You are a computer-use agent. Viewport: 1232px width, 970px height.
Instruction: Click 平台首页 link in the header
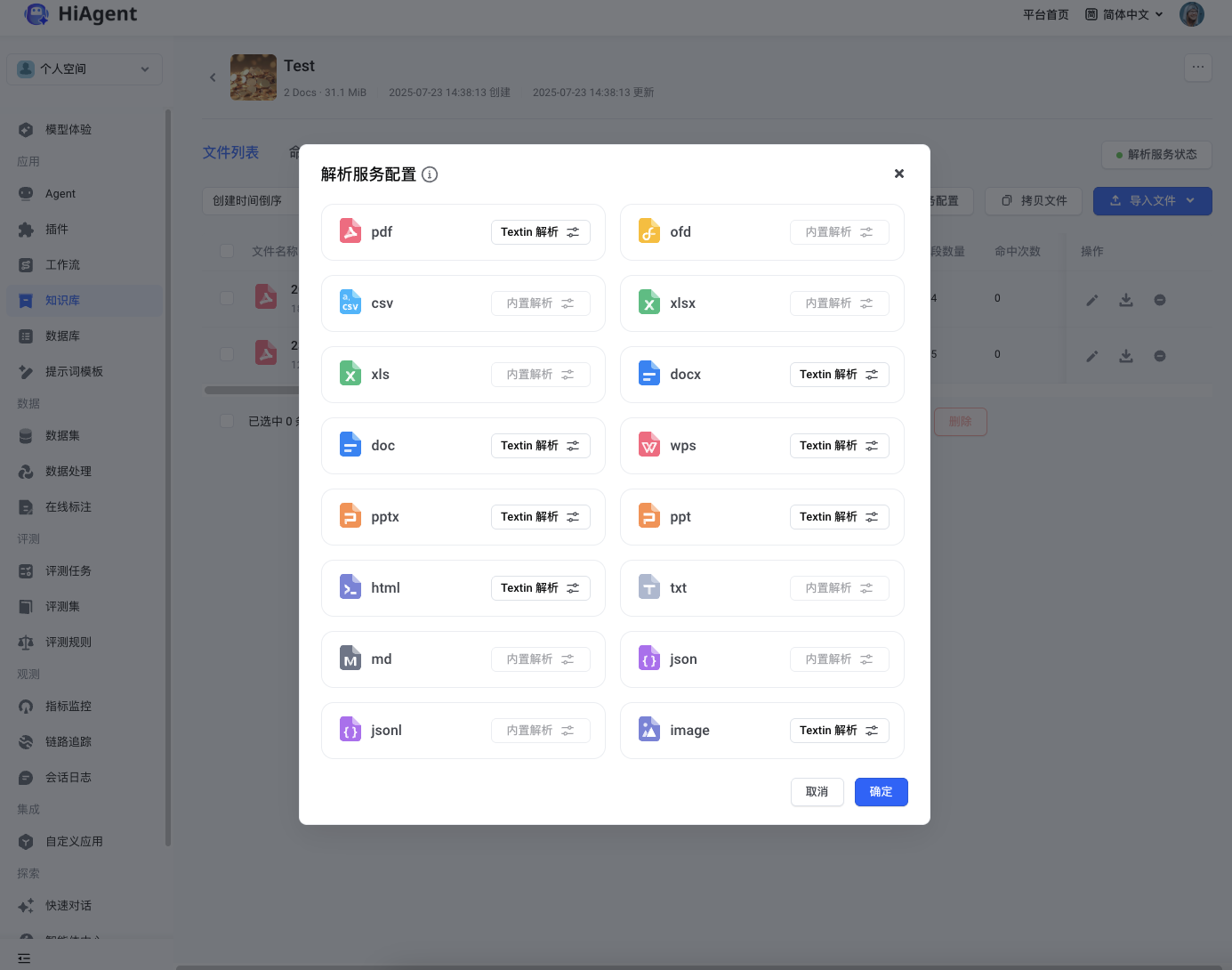tap(1046, 14)
